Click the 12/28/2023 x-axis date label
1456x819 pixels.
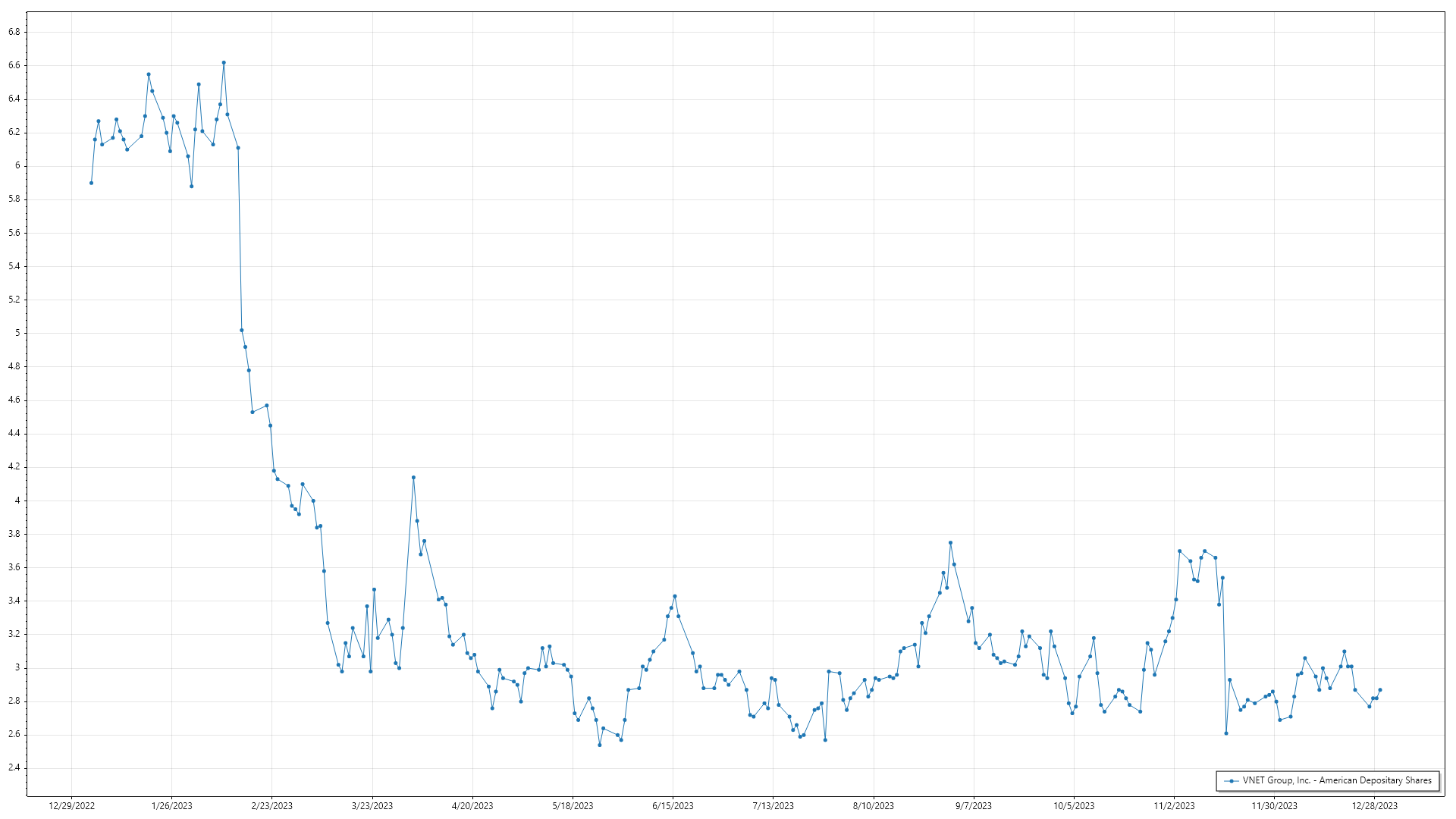(1374, 806)
